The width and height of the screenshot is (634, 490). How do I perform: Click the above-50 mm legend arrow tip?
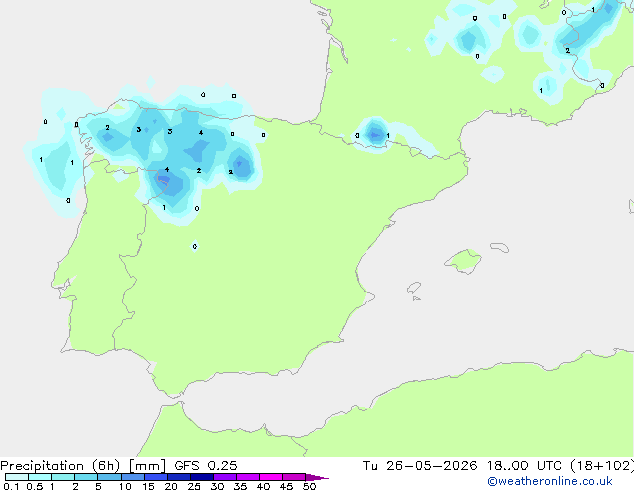[x=317, y=477]
